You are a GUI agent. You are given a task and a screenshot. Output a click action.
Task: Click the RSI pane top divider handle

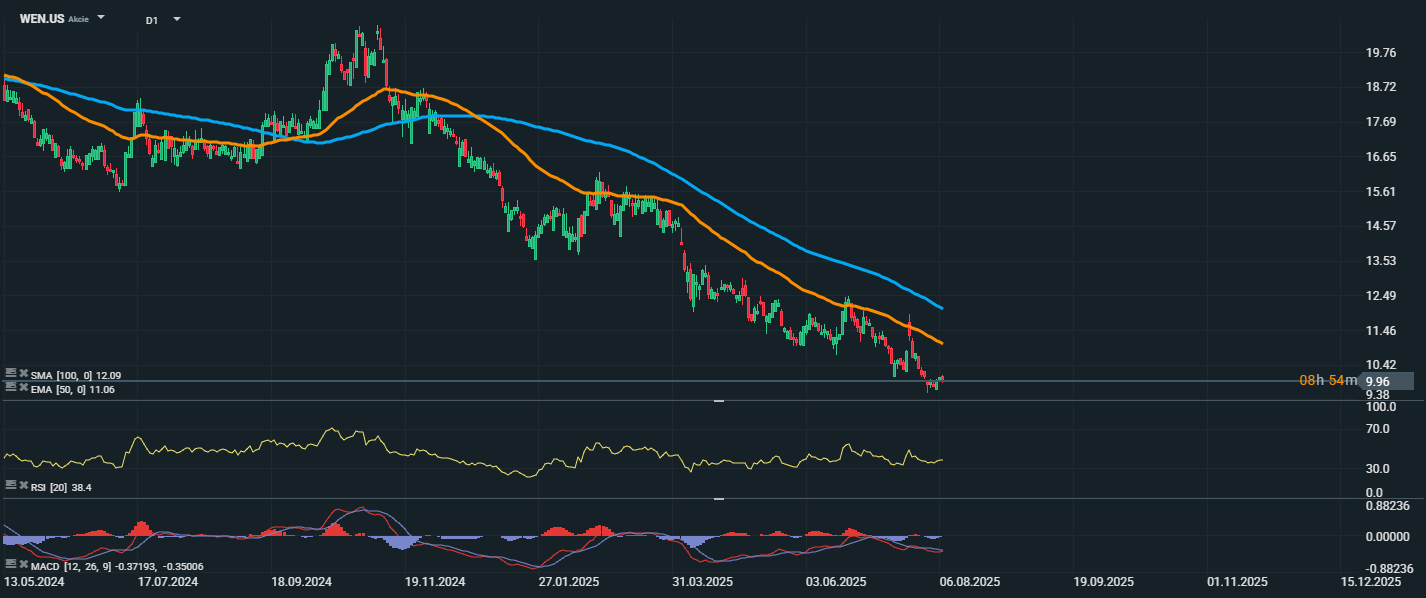click(718, 401)
